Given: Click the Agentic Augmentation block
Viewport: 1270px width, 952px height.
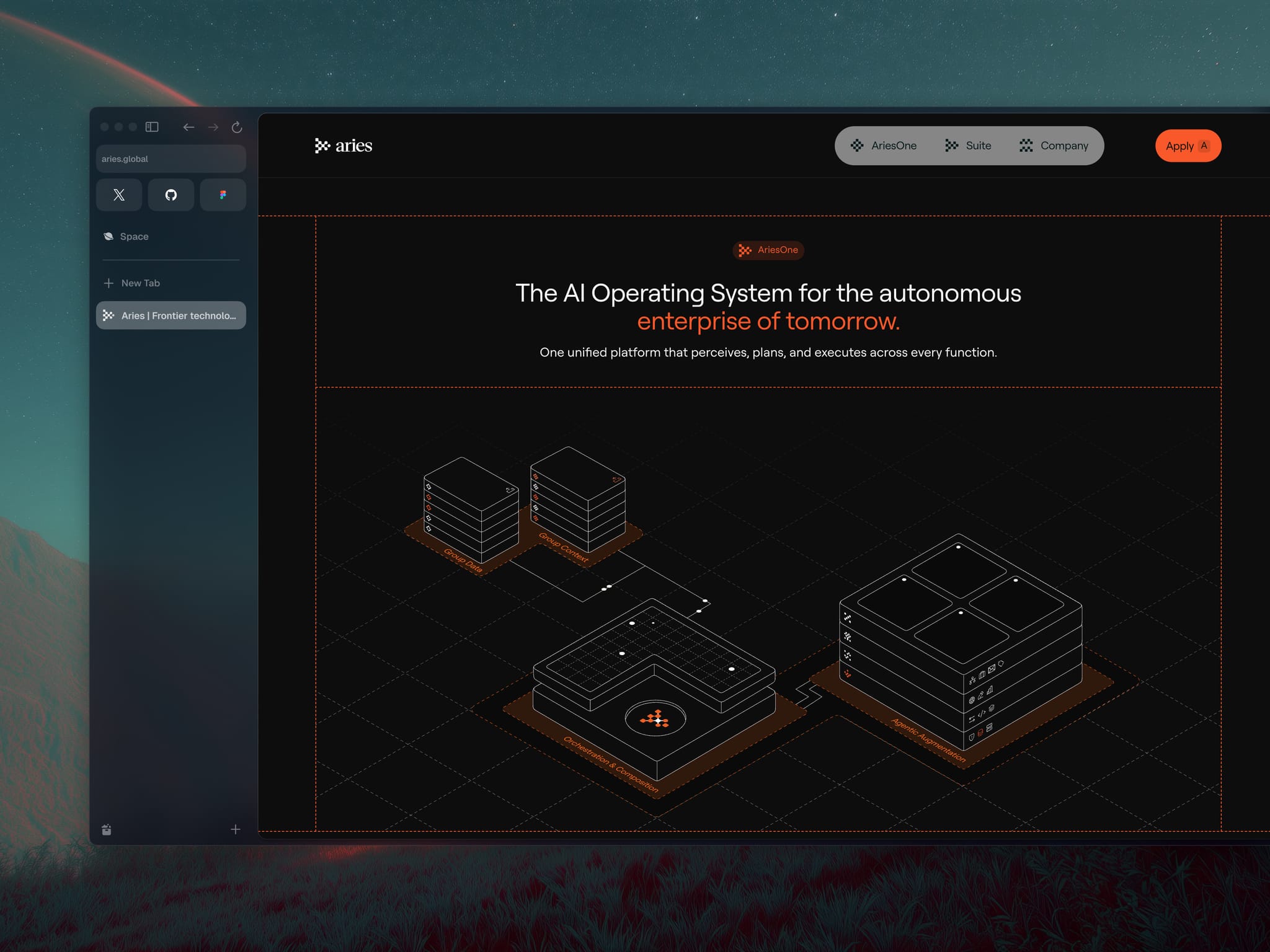Looking at the screenshot, I should click(x=961, y=641).
